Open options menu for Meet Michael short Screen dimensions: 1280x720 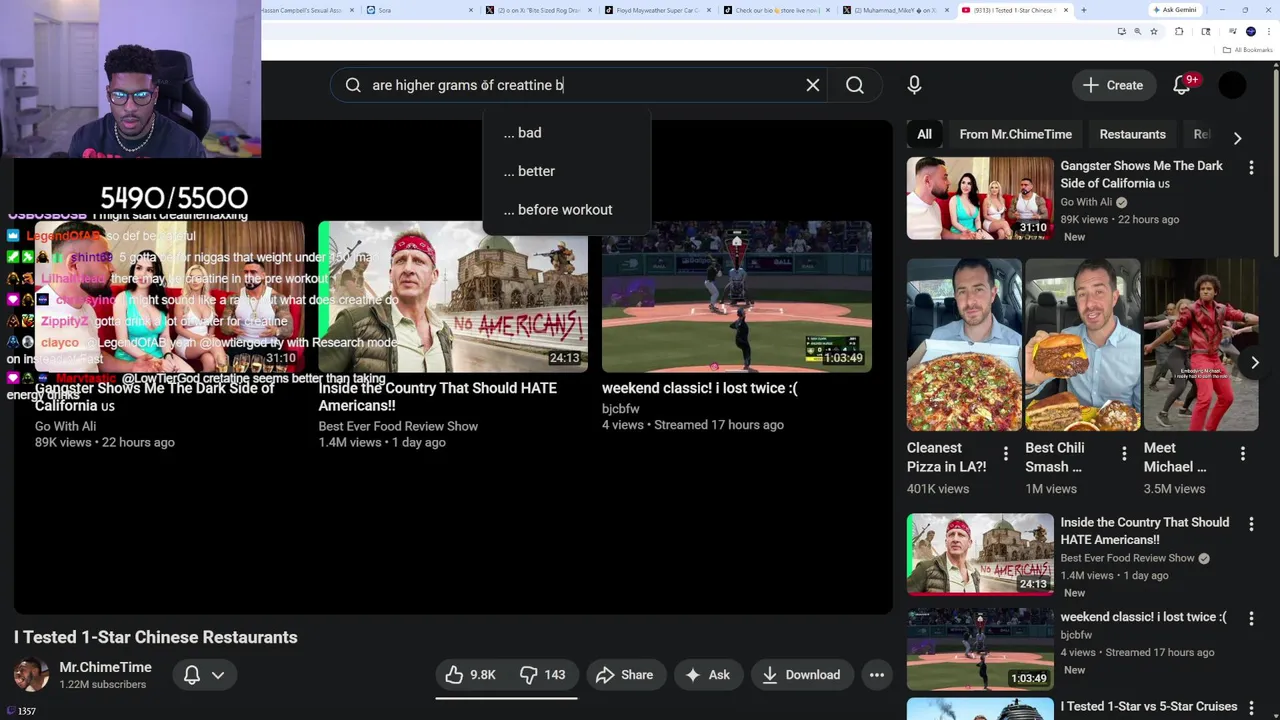pos(1243,453)
